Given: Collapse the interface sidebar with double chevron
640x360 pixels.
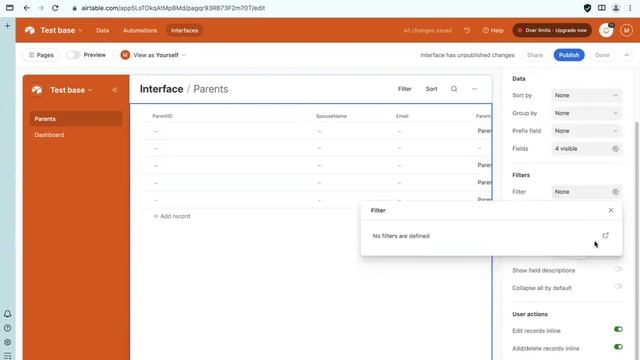Looking at the screenshot, I should (x=115, y=90).
